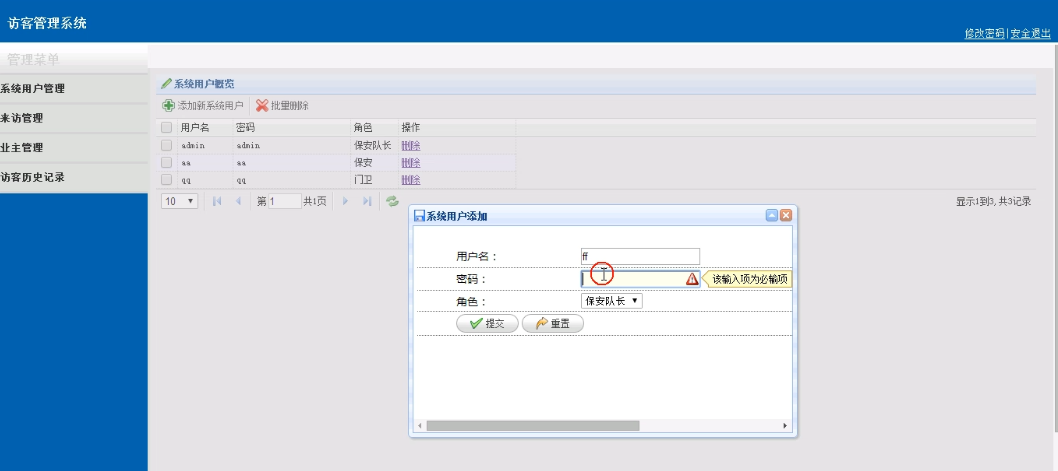Screen dimensions: 1058x471
Task: Click 安全退出 link in header
Action: [1030, 34]
